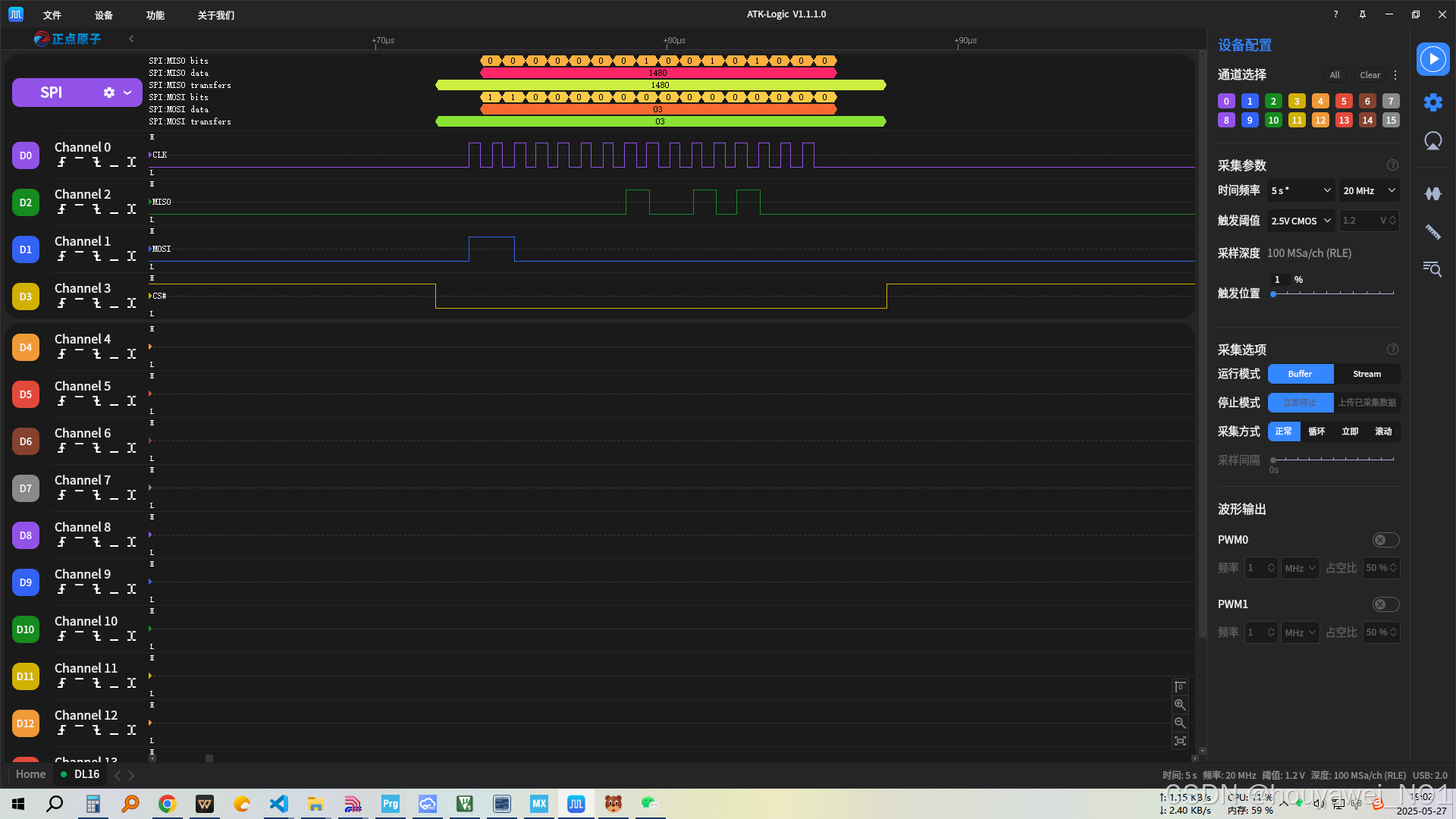
Task: Open the protocol decoder waveform icon
Action: [x=1432, y=194]
